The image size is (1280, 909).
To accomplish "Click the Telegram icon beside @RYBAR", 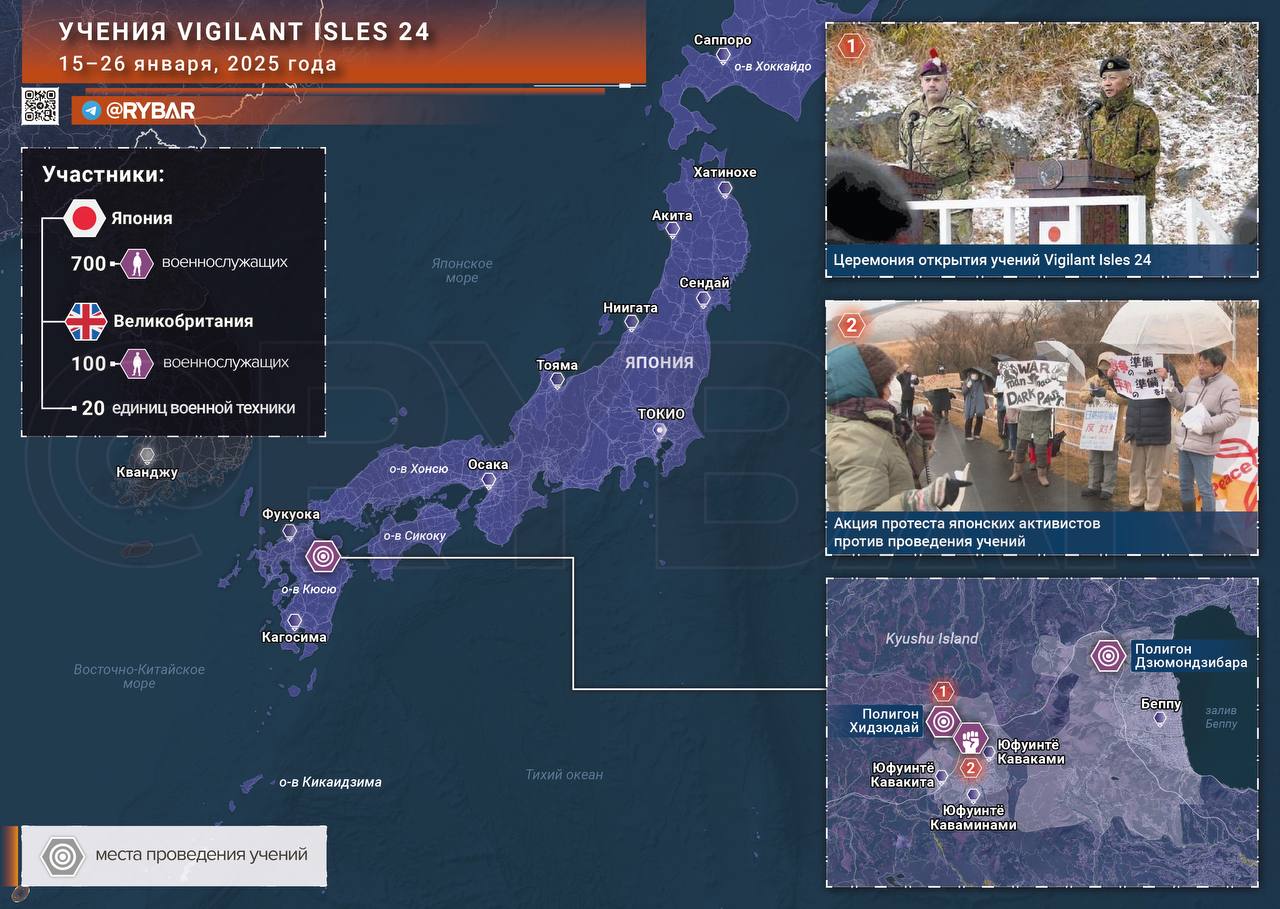I will pos(91,110).
